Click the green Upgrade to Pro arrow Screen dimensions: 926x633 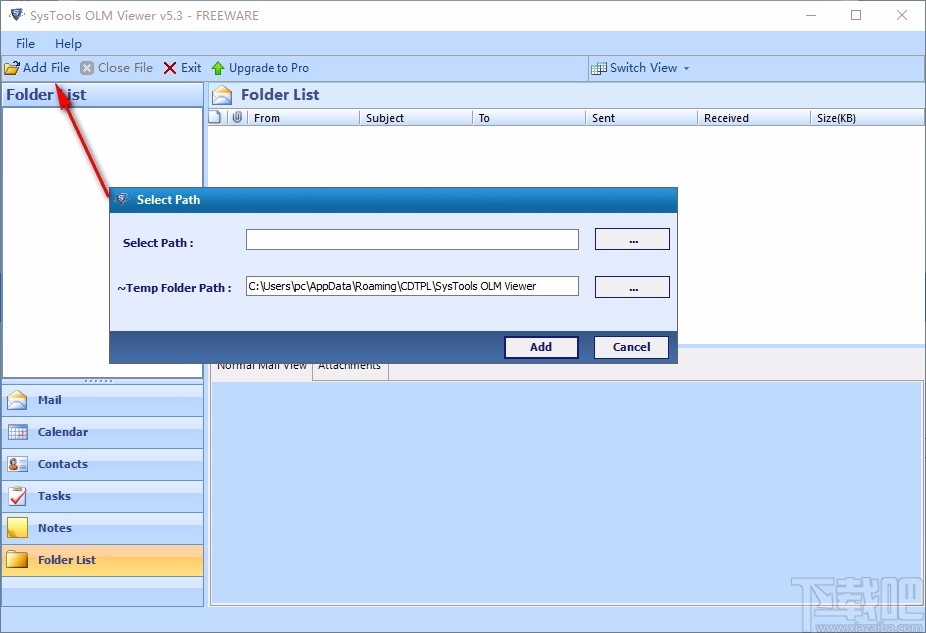[218, 68]
